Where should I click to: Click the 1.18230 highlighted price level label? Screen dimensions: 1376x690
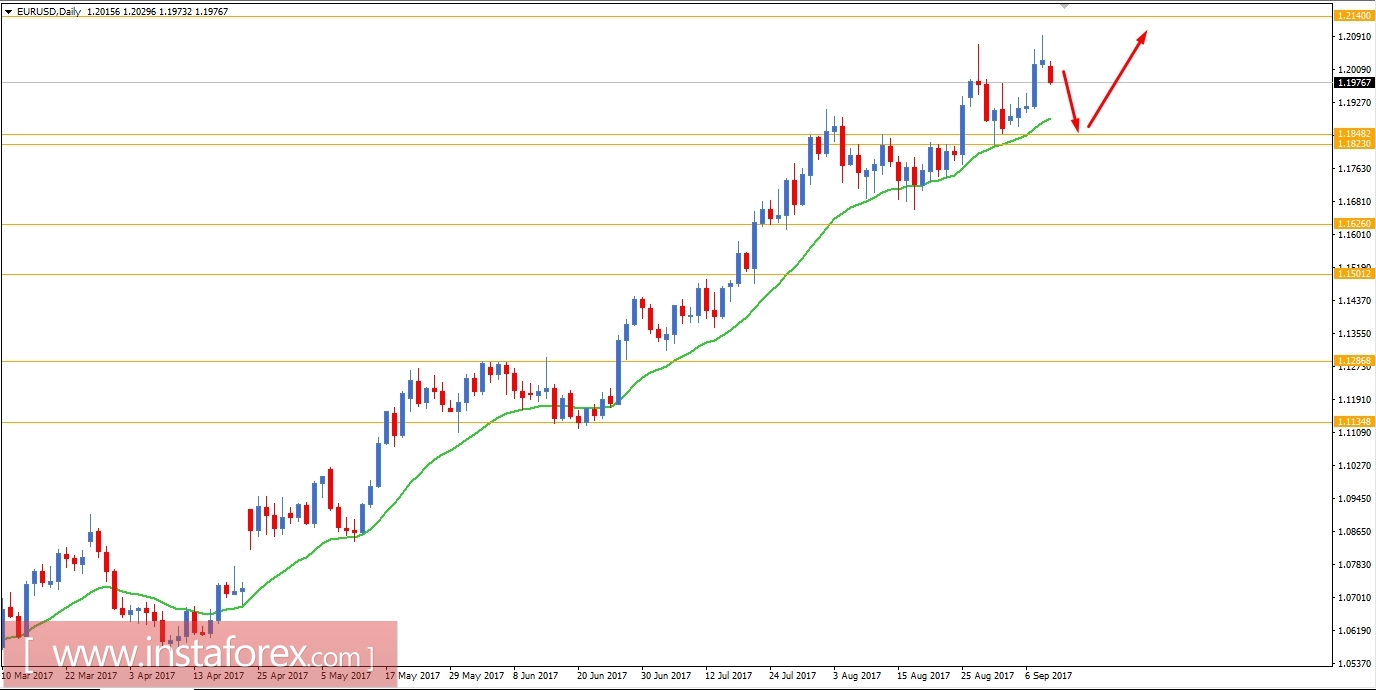click(1356, 143)
